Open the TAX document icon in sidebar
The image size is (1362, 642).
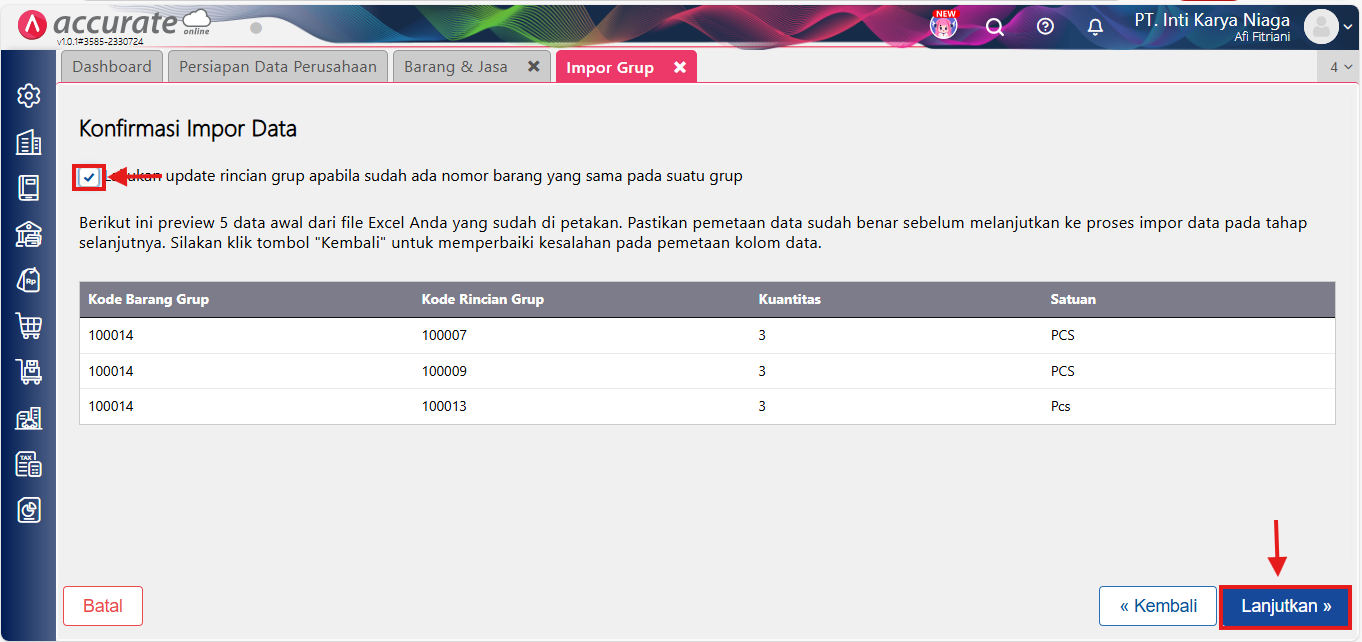pos(28,464)
